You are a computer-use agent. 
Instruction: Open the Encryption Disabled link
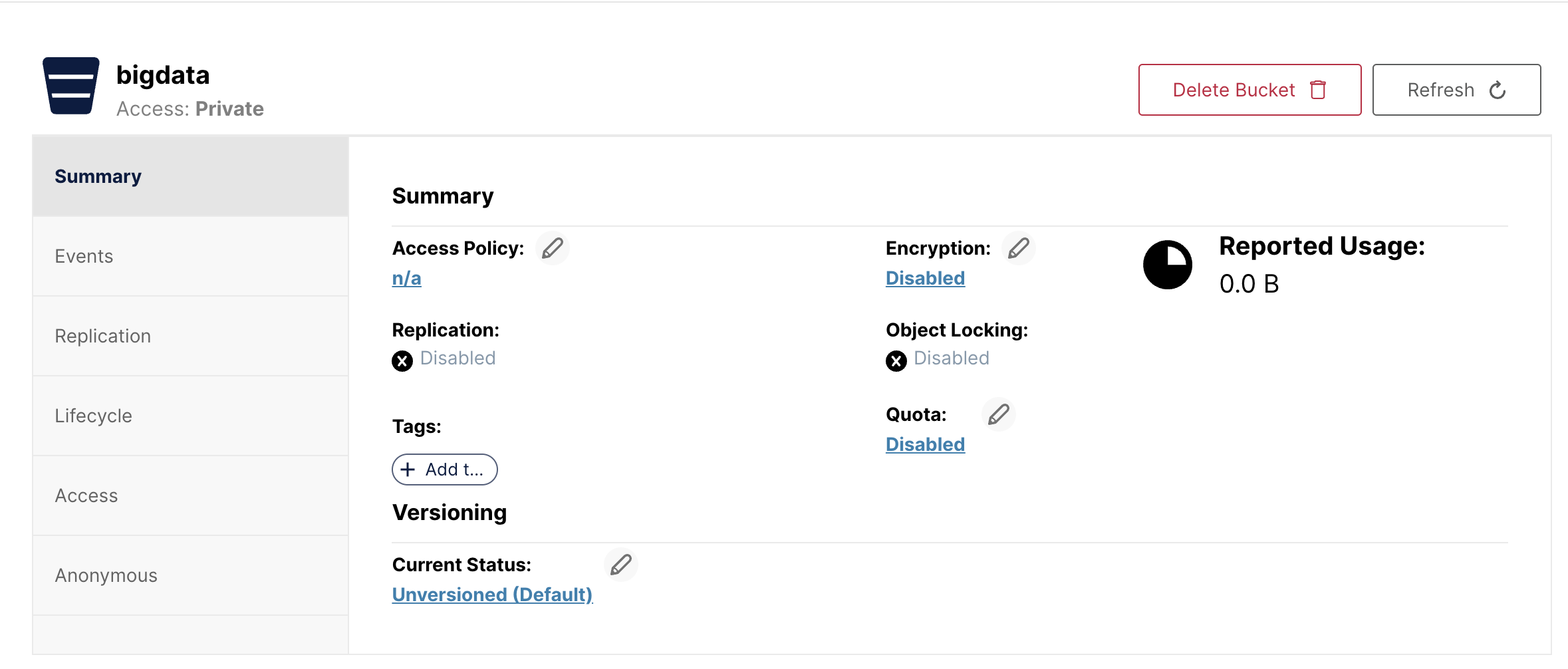(926, 278)
